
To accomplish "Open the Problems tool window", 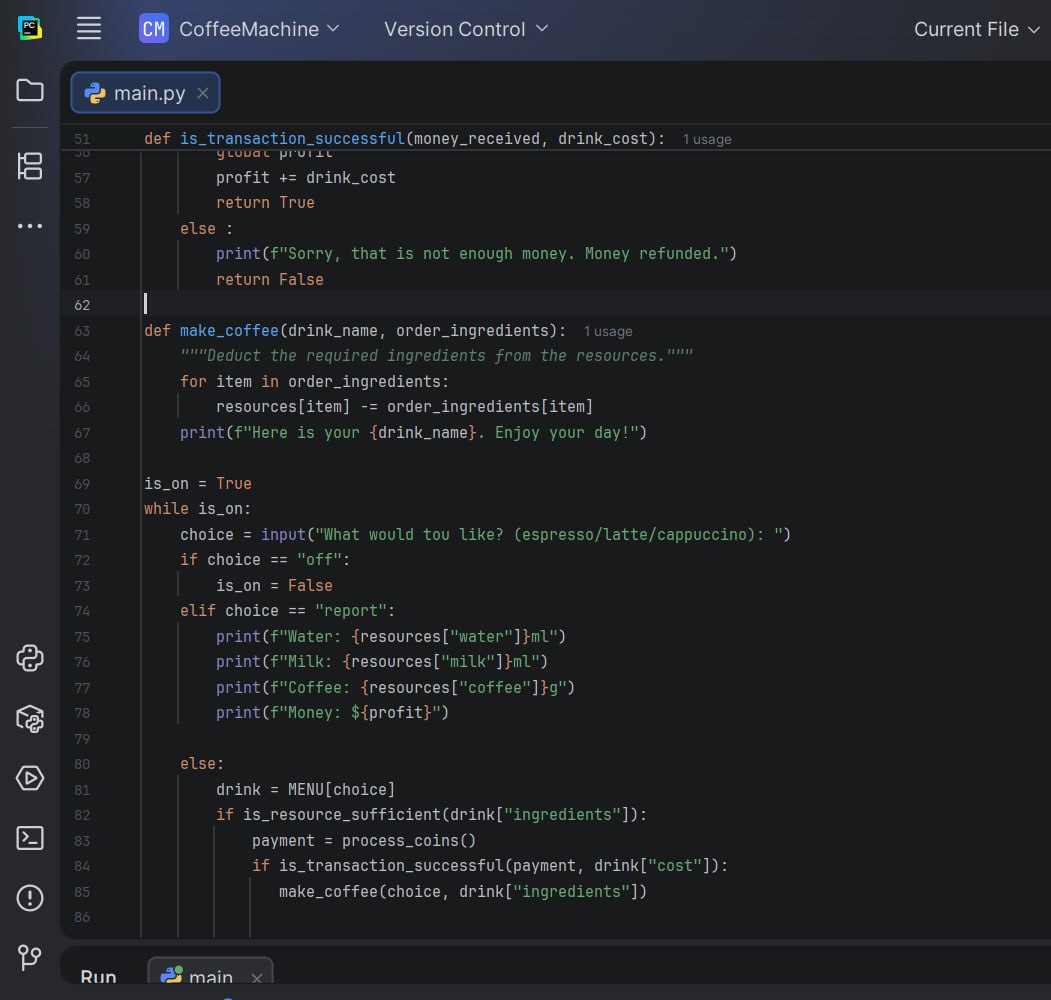I will [29, 898].
